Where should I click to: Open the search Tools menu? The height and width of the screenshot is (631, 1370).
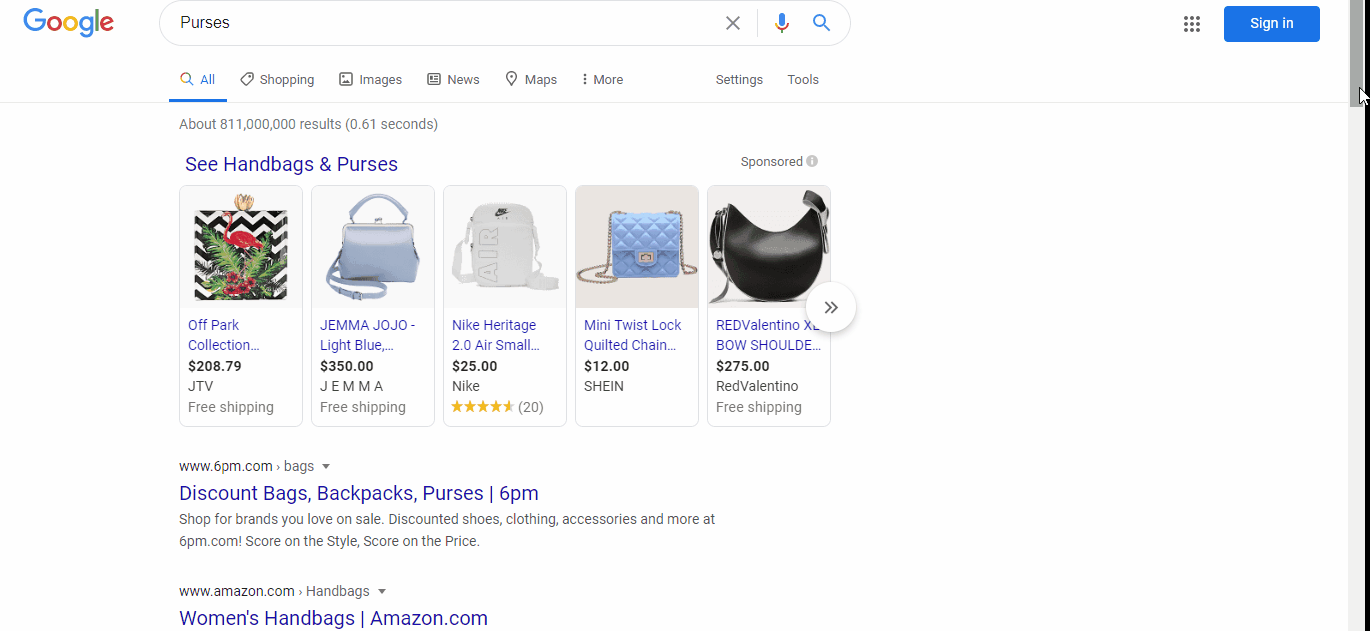tap(803, 80)
